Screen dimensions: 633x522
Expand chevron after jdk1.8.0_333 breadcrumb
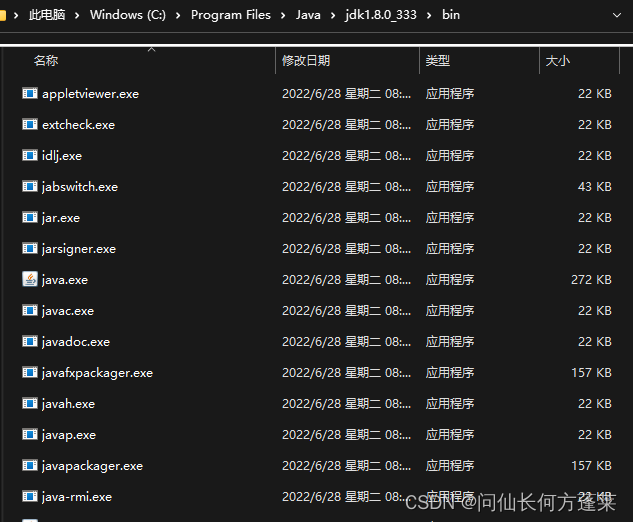point(429,15)
